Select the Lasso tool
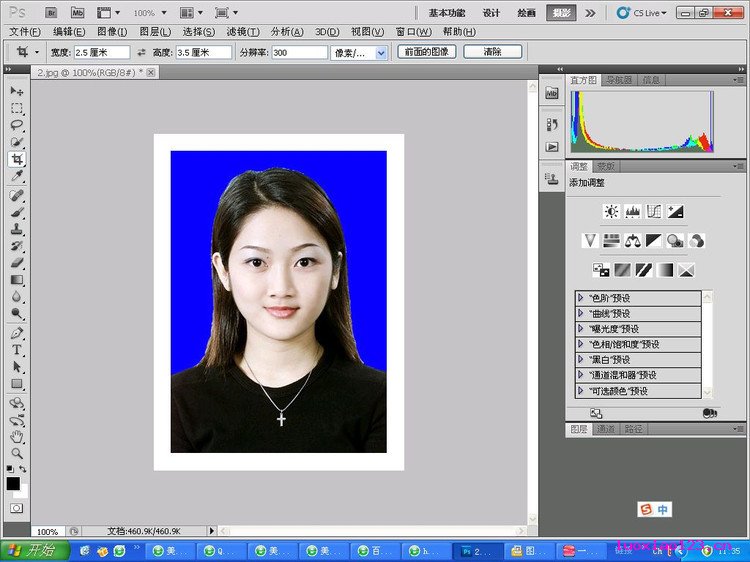Image resolution: width=750 pixels, height=562 pixels. pos(17,125)
